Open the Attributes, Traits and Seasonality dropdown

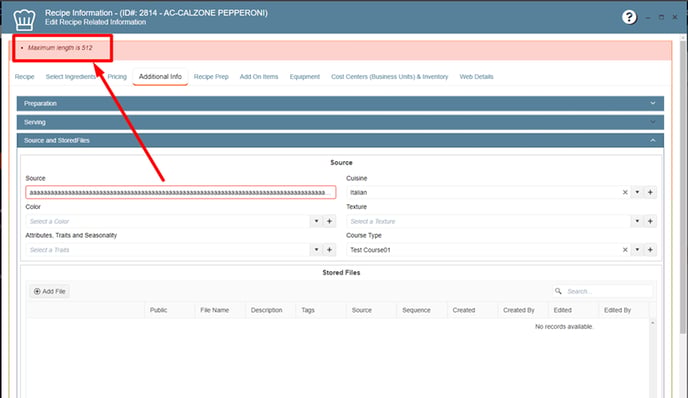(x=316, y=250)
